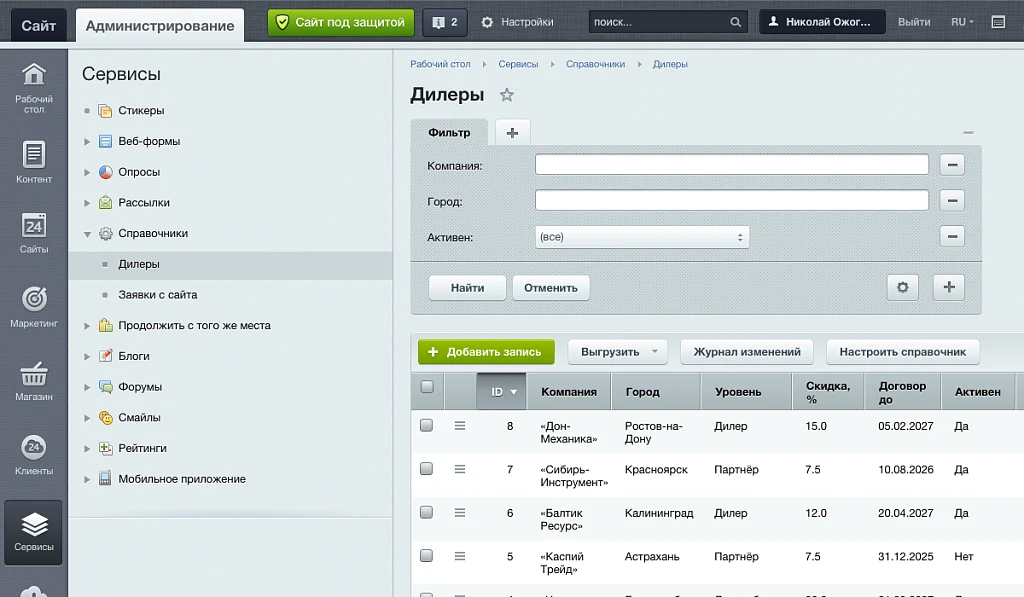Open the Маркетинг section icon
Screen dimensions: 1024x597
pyautogui.click(x=34, y=306)
